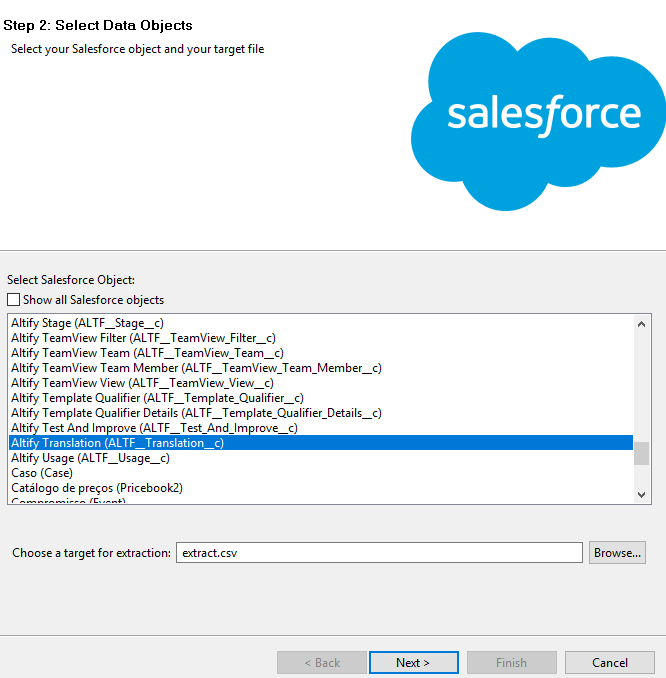Click the disabled < Back button
The width and height of the screenshot is (666, 678).
(x=322, y=662)
